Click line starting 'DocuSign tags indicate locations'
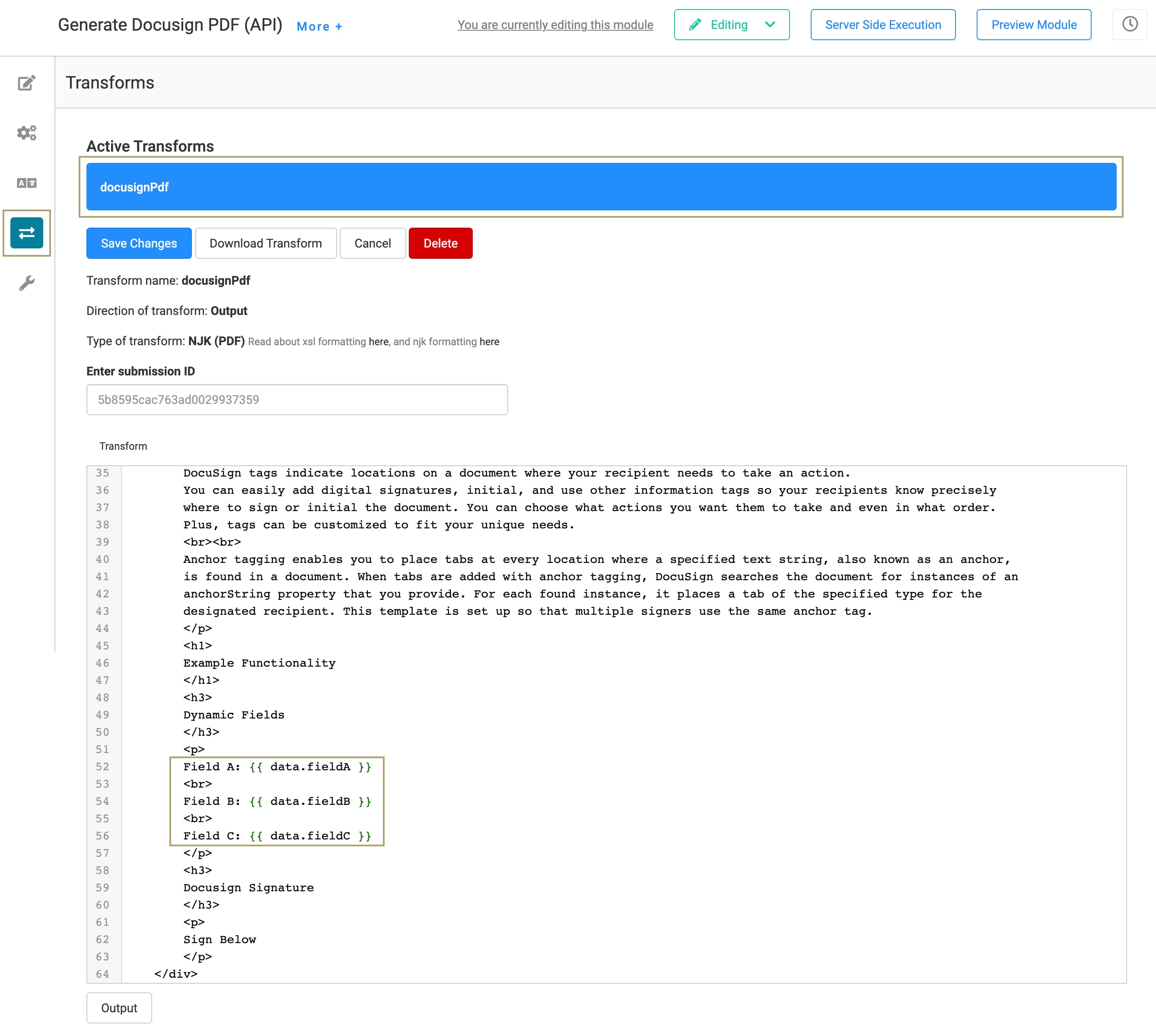Screen dimensions: 1156x1036 click(x=516, y=473)
